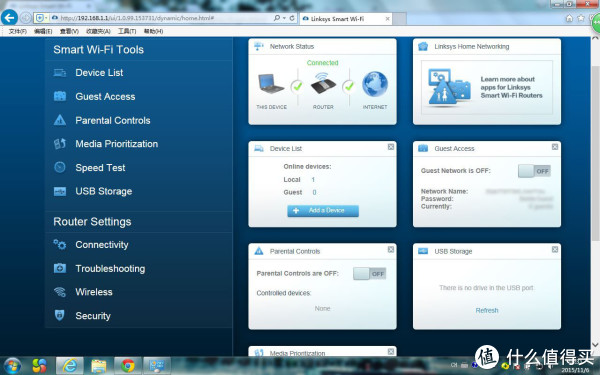Open the USB Storage sidebar icon
600x375 pixels.
(x=60, y=191)
